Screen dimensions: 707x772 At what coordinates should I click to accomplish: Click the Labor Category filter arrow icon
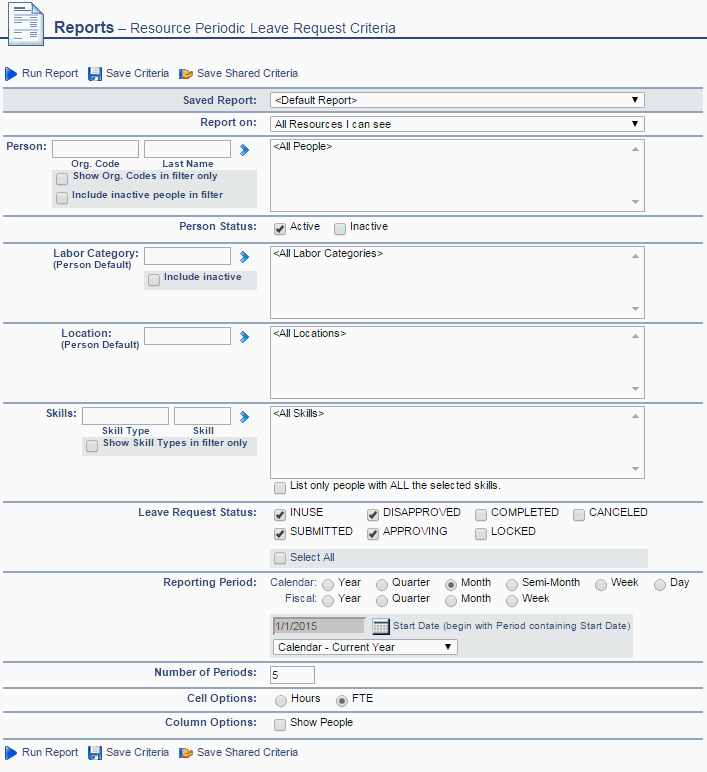pos(244,257)
